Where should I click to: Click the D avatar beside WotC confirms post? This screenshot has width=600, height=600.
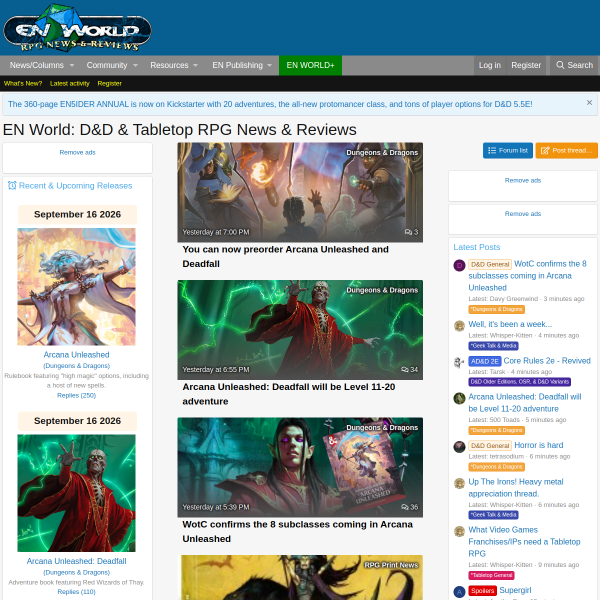pos(459,265)
